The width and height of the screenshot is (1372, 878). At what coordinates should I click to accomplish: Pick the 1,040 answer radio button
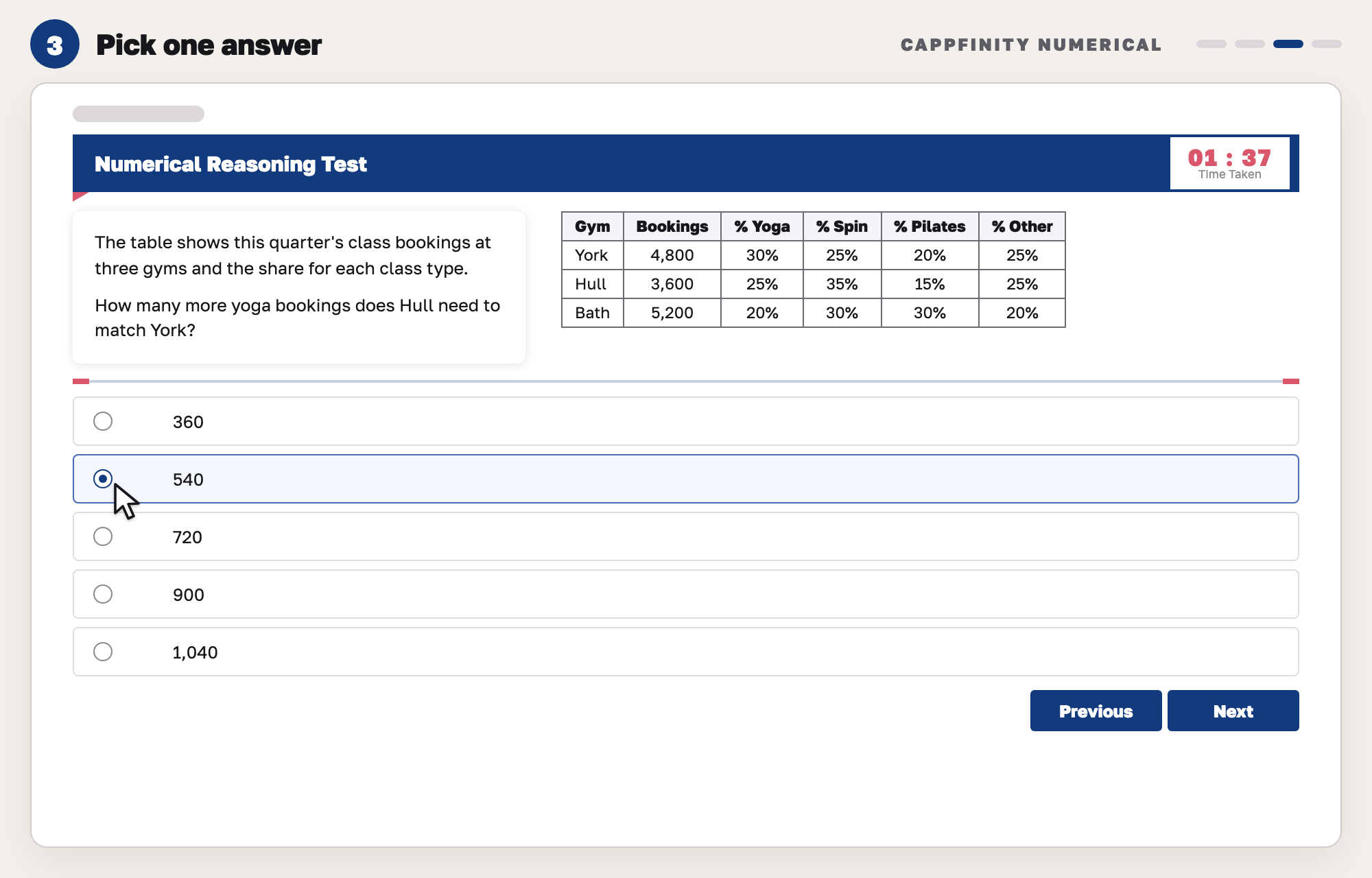click(x=103, y=652)
